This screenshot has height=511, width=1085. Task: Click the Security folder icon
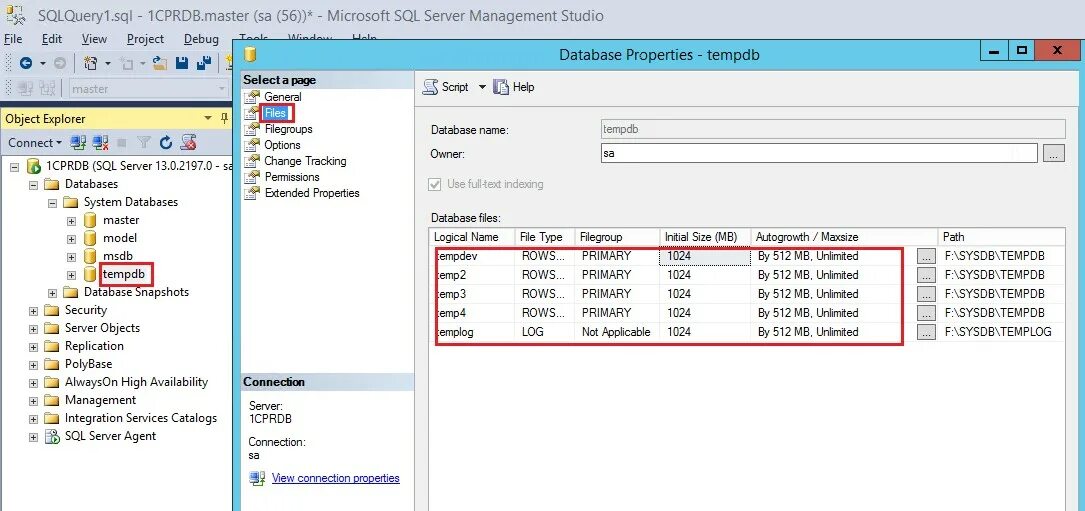tap(52, 310)
